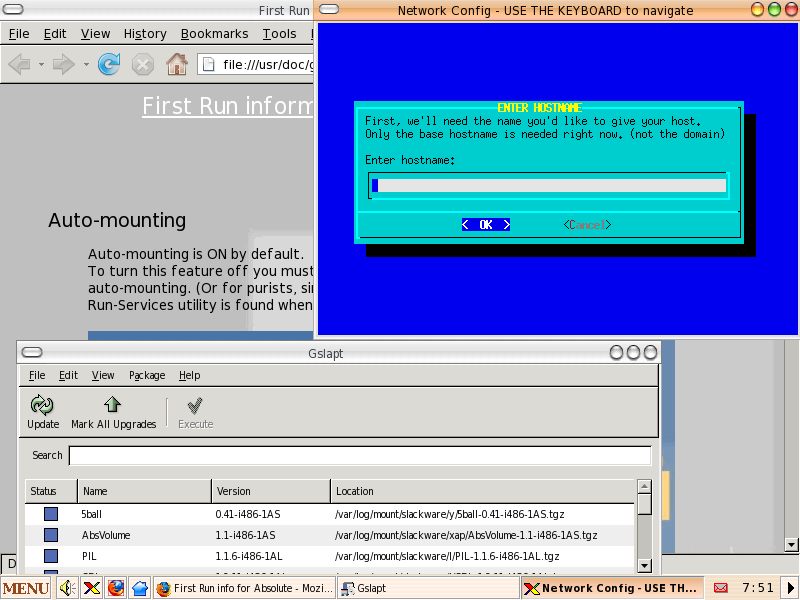Viewport: 800px width, 600px height.
Task: Sort packages by Name column header
Action: [x=144, y=491]
